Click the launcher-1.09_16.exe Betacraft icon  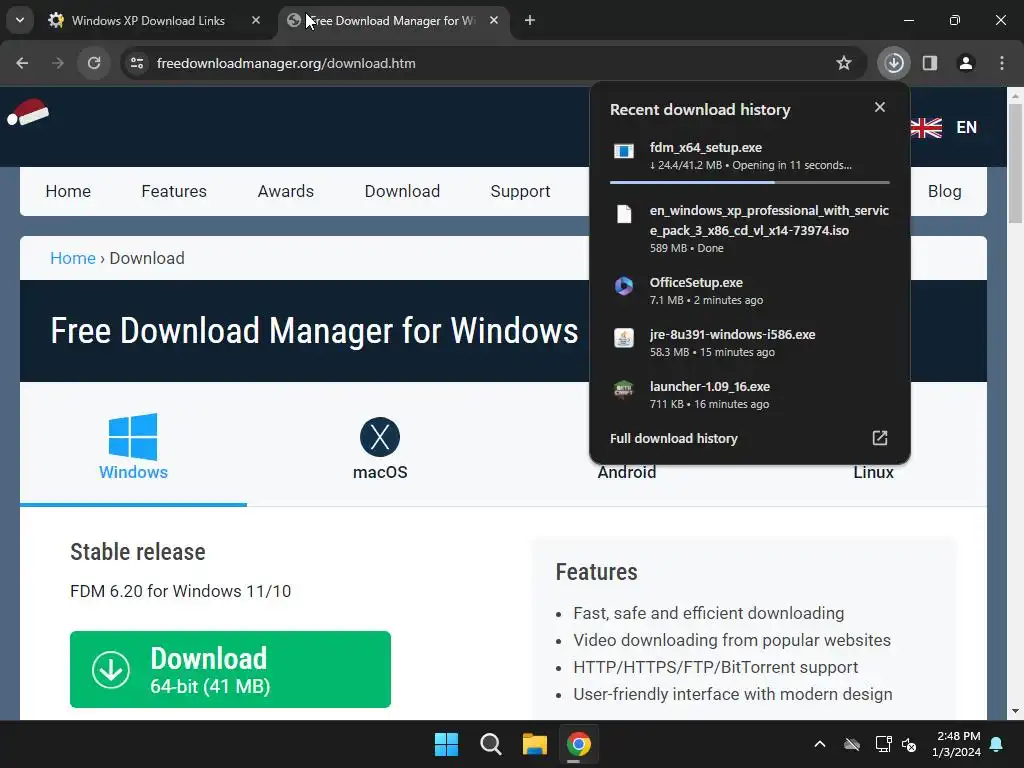pos(624,390)
